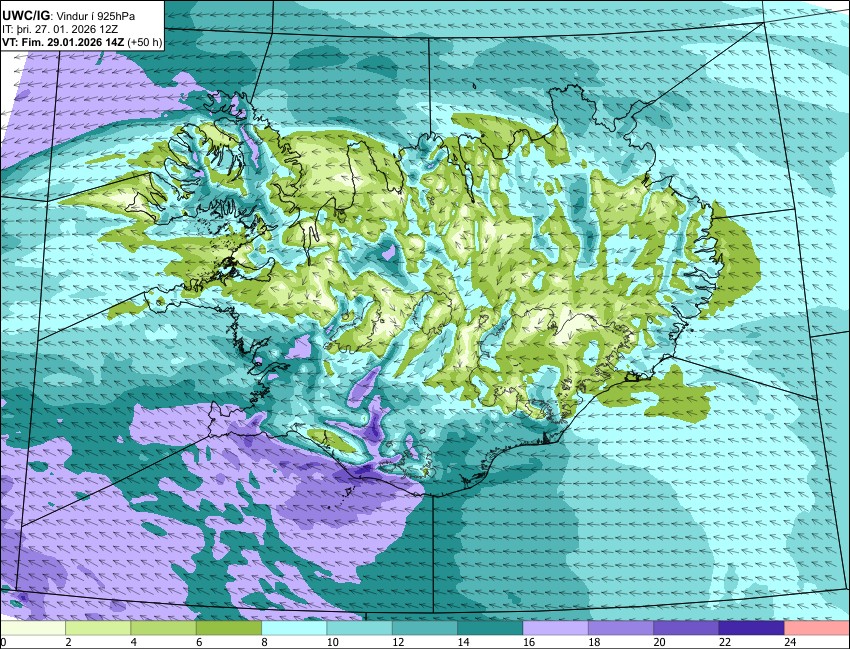Click the legend label '8'
Image resolution: width=850 pixels, height=649 pixels.
click(265, 642)
